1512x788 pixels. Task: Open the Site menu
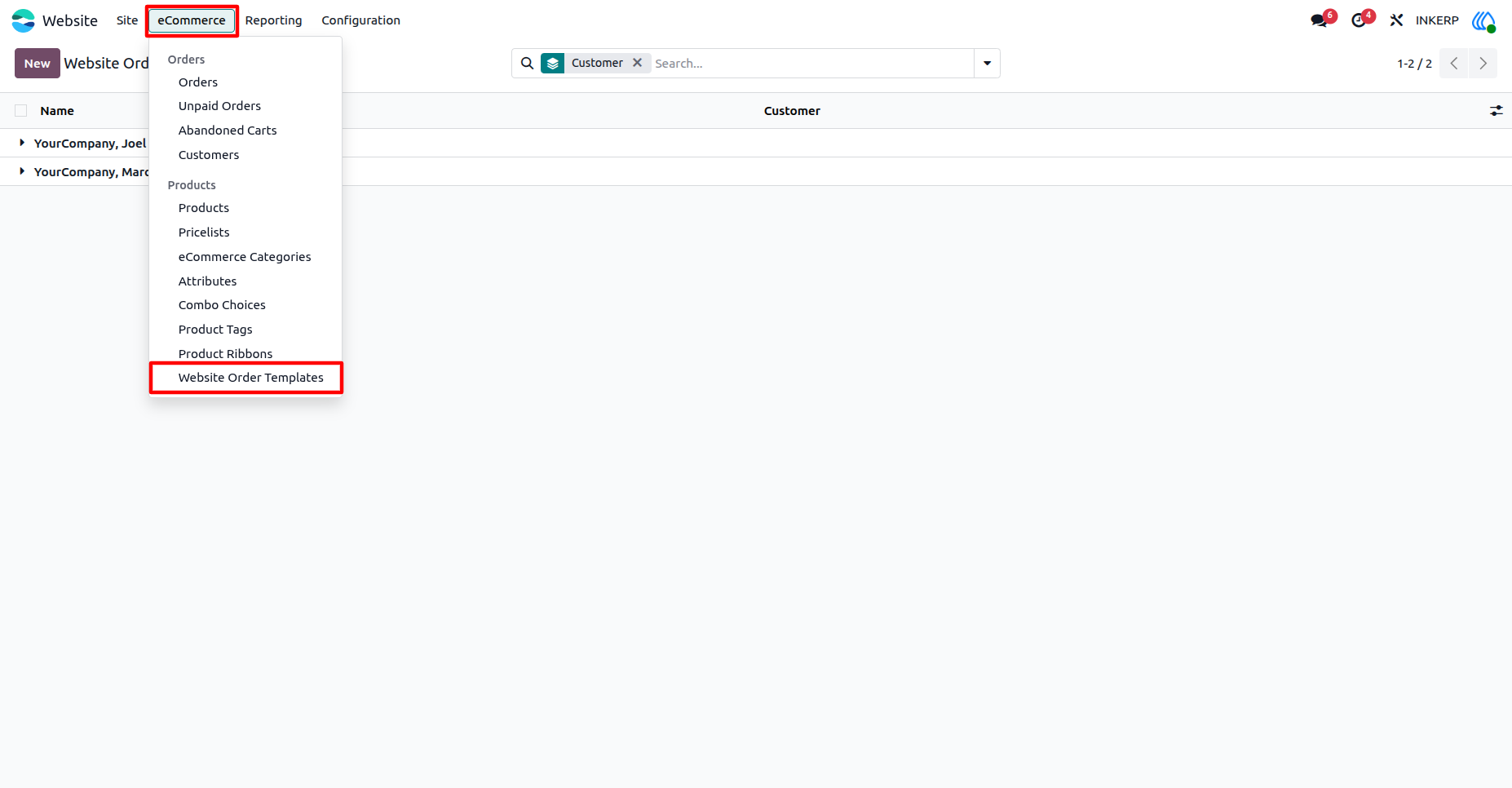[x=127, y=20]
